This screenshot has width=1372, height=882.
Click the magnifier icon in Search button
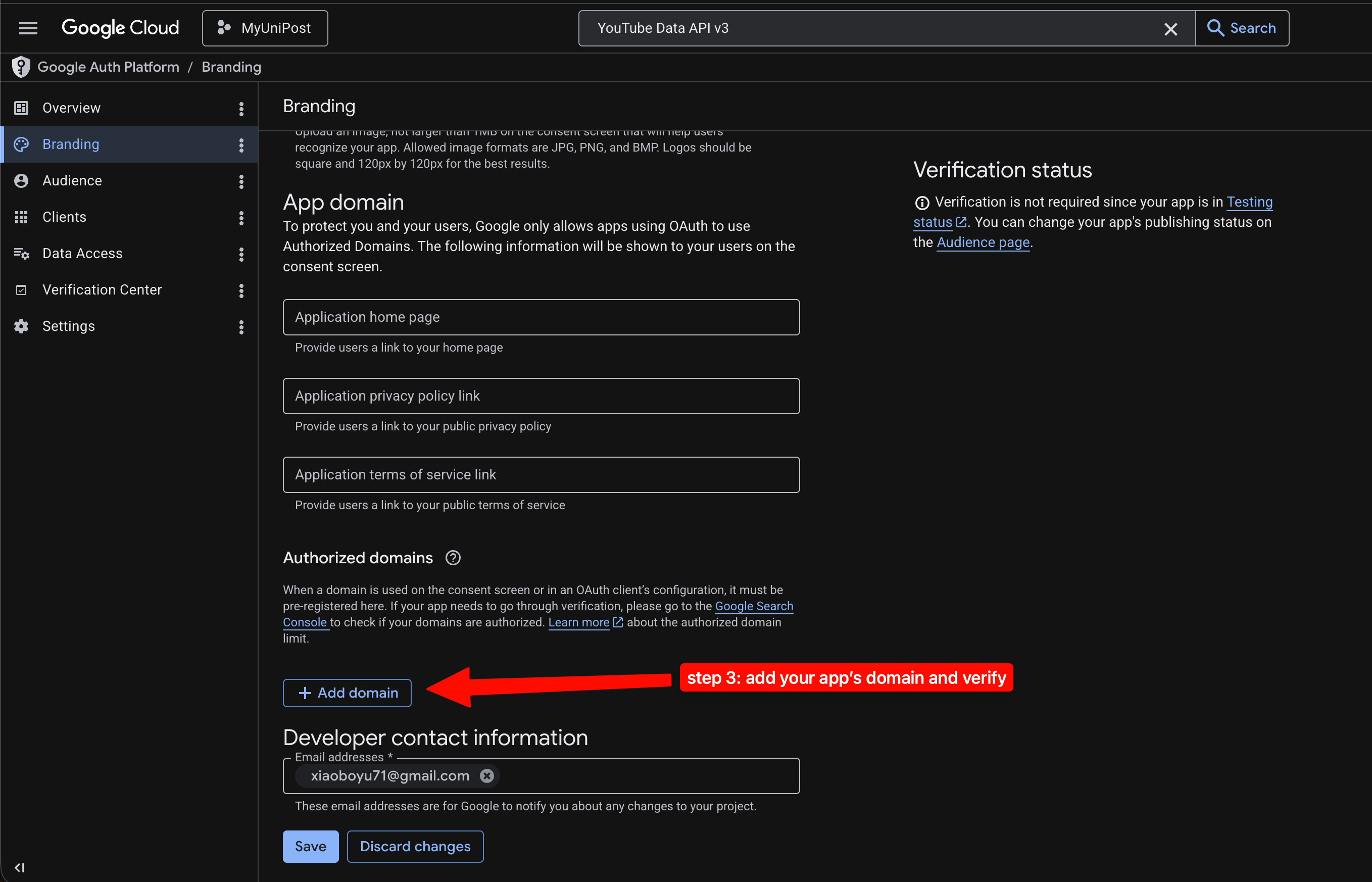(1215, 28)
